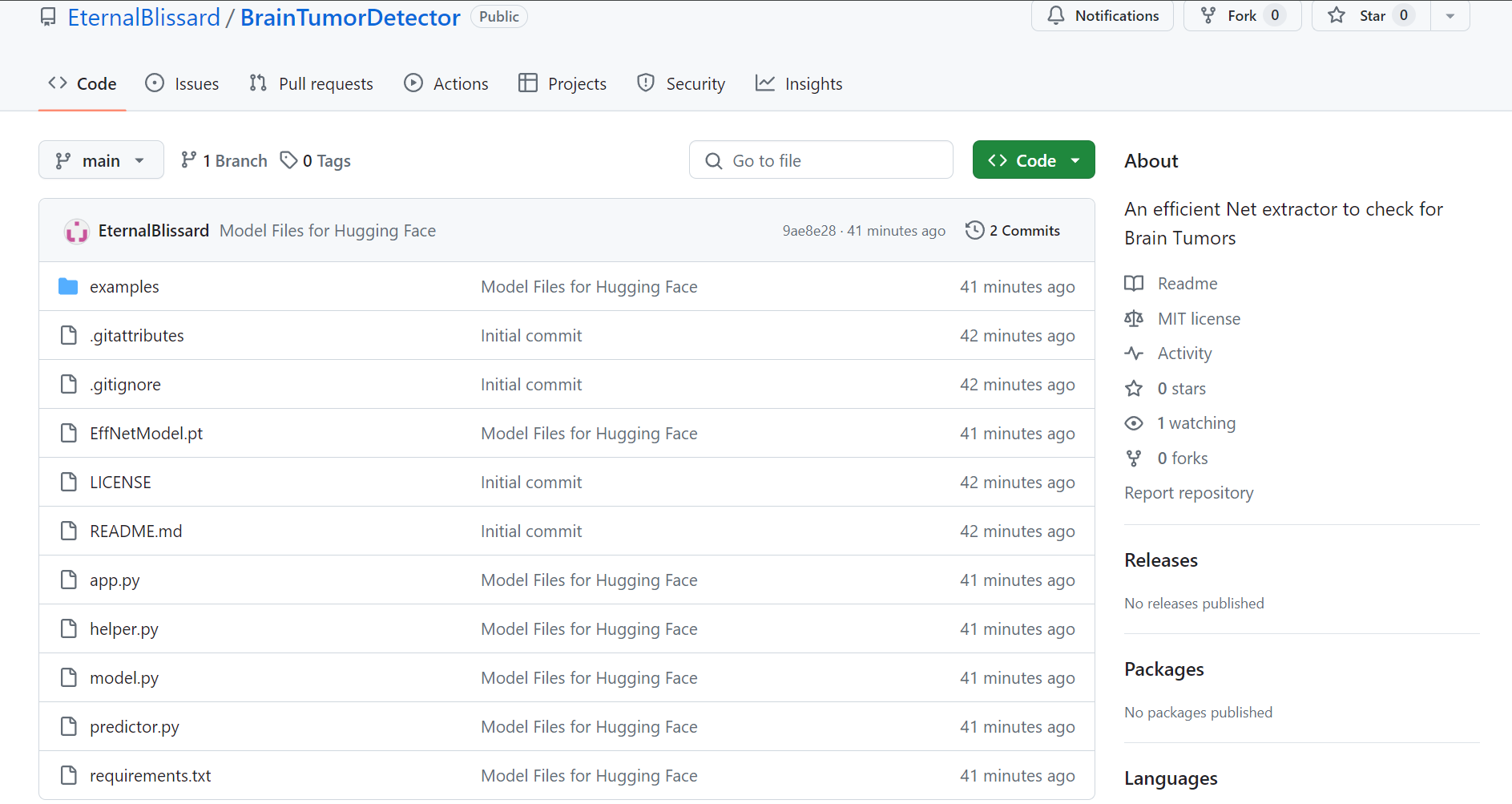Viewport: 1512px width, 804px height.
Task: Click the fork icon beside 0 forks
Action: pos(1134,458)
